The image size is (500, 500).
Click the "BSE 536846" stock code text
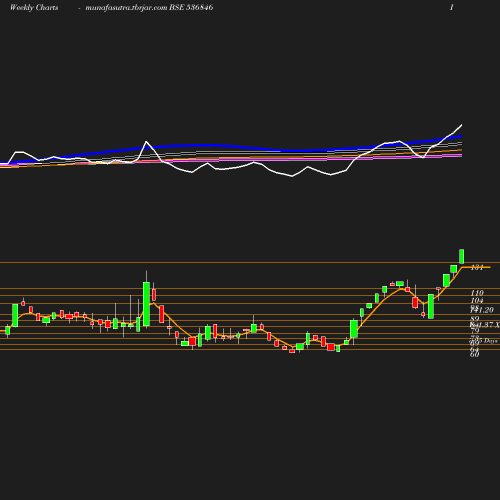(x=191, y=7)
